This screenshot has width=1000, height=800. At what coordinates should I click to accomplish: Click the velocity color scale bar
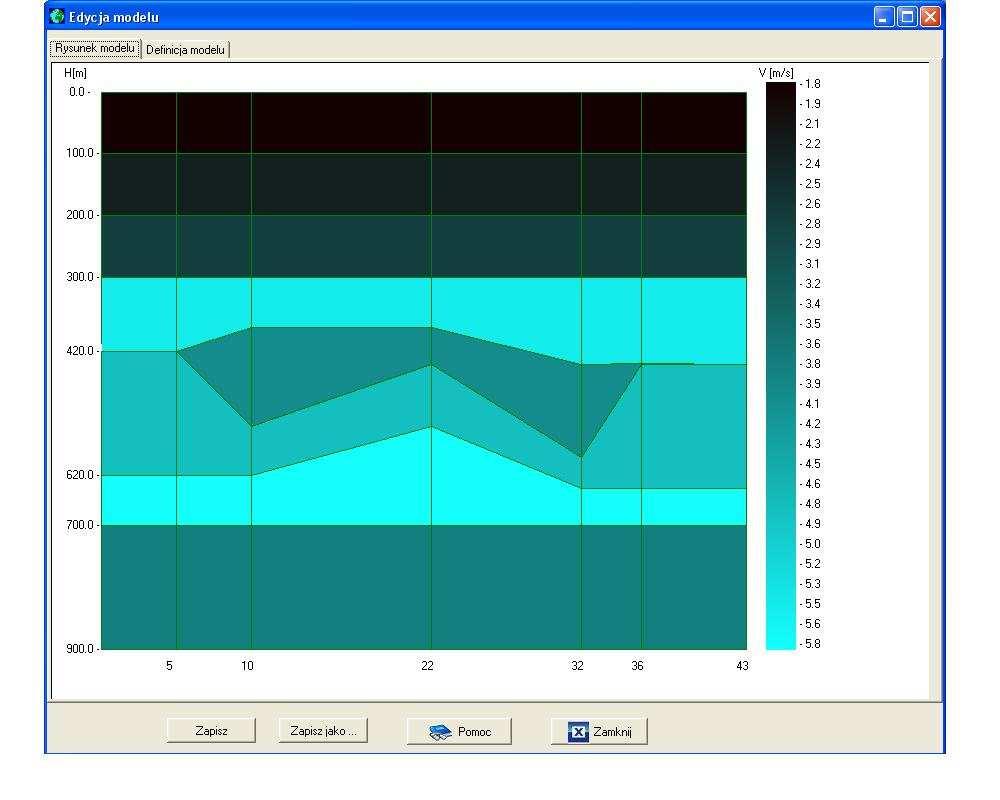tap(781, 366)
